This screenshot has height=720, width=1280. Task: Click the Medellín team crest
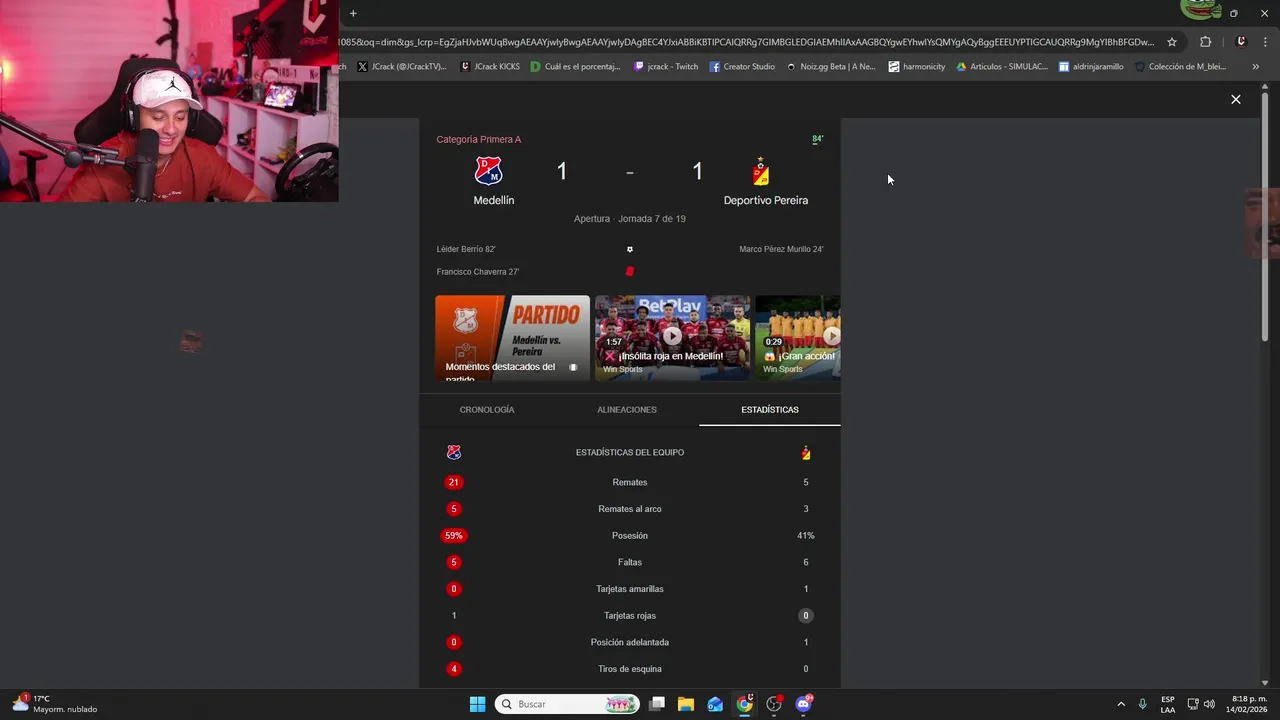click(x=488, y=171)
